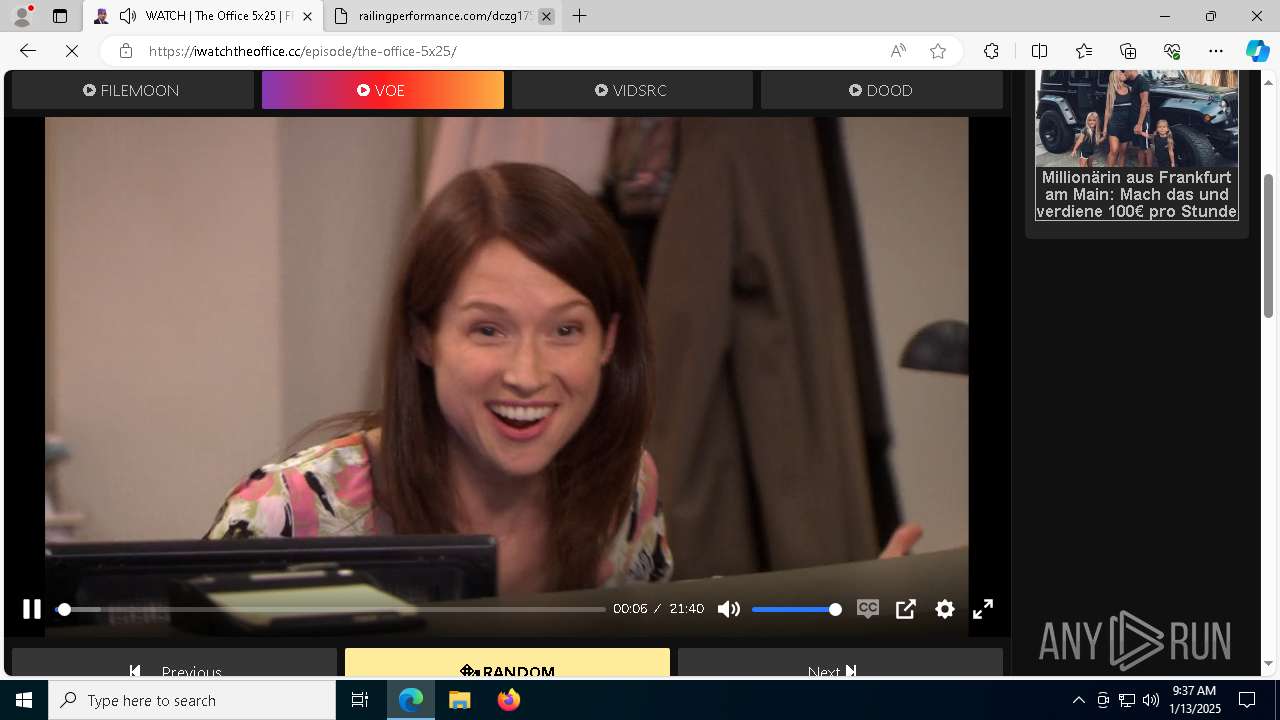Switch to railingperformance.com tab
The image size is (1280, 720).
point(443,16)
